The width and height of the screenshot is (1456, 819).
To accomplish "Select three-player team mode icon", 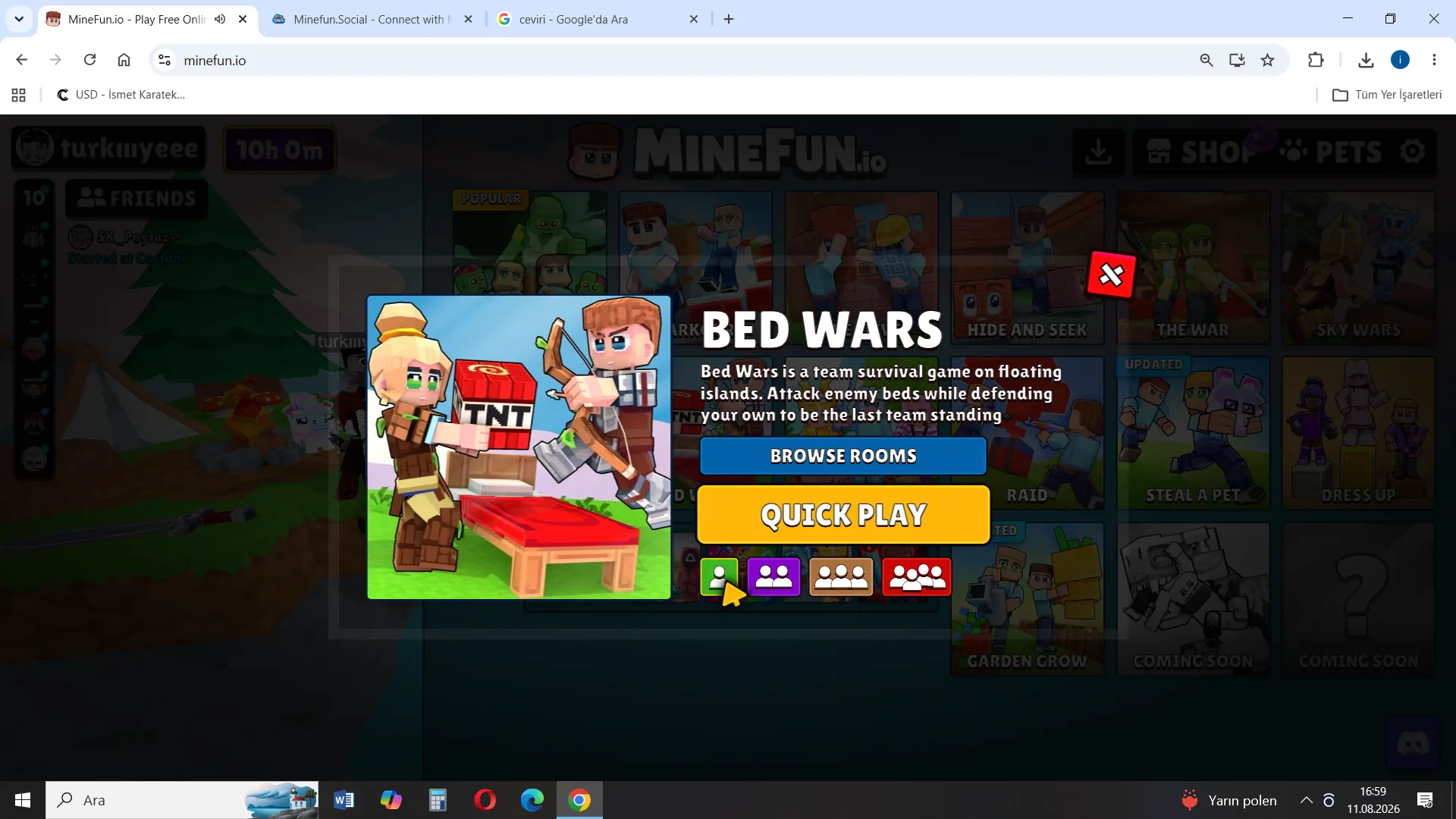I will coord(841,577).
